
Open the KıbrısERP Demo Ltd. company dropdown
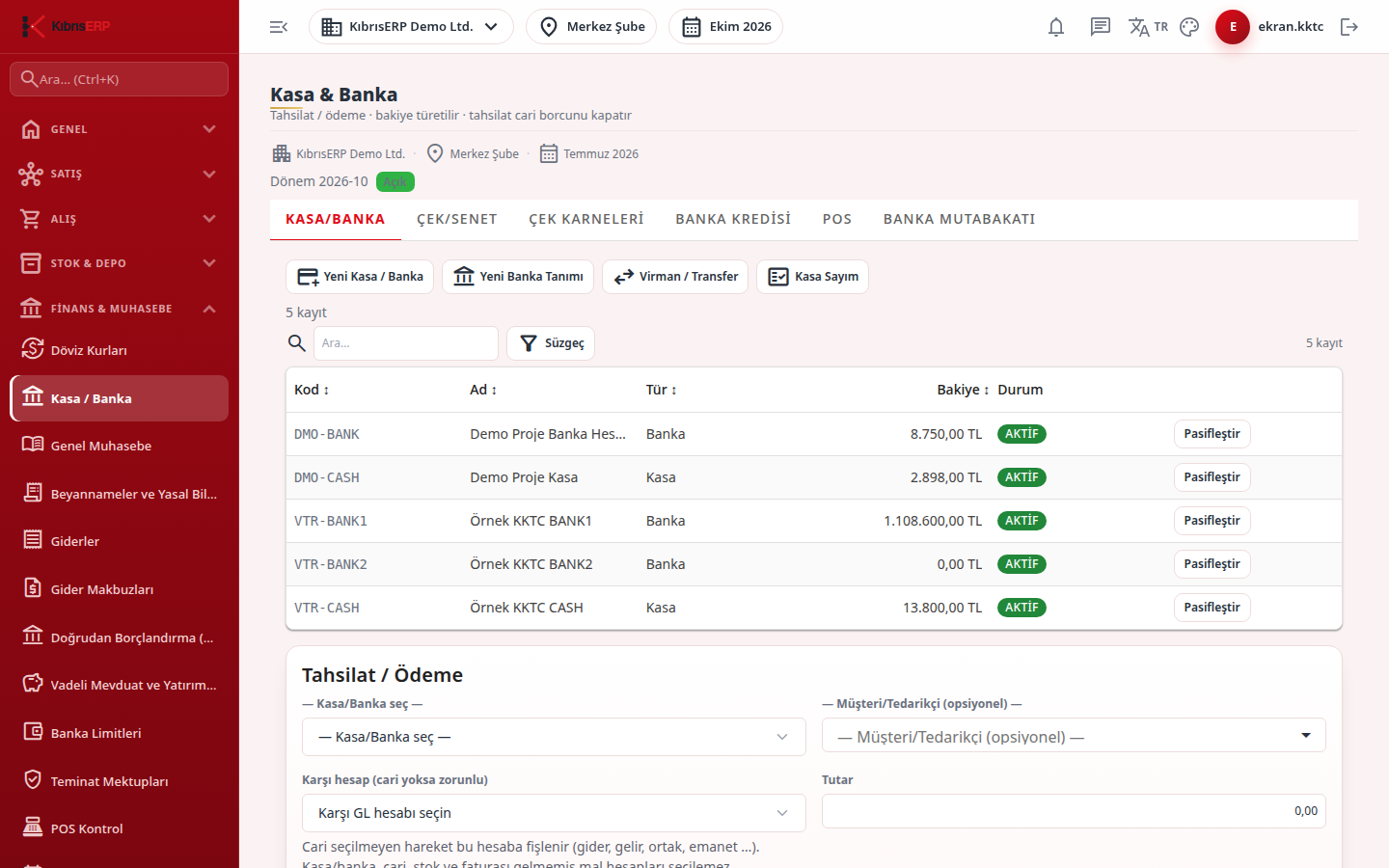[x=411, y=27]
